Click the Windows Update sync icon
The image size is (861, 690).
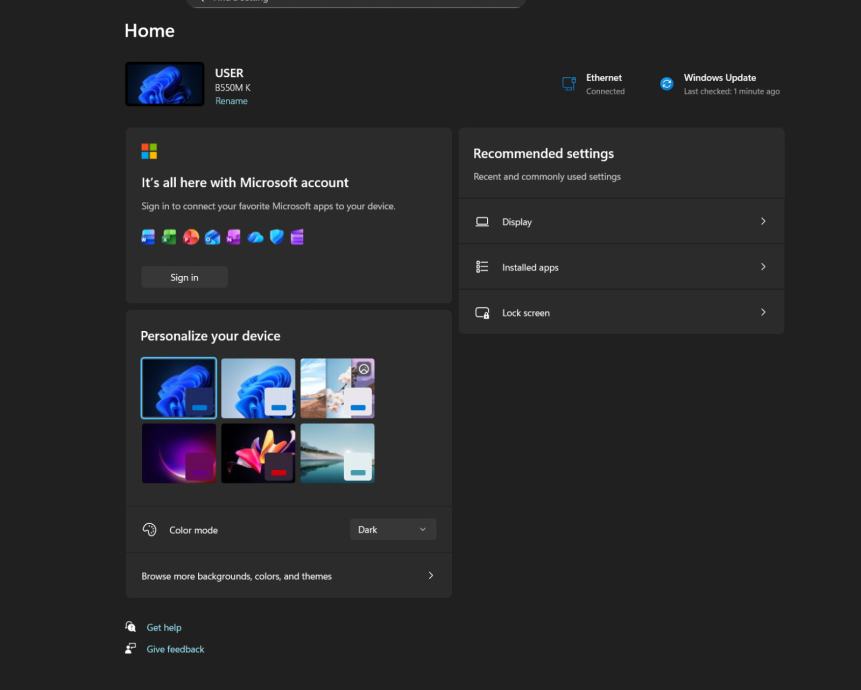pos(667,84)
